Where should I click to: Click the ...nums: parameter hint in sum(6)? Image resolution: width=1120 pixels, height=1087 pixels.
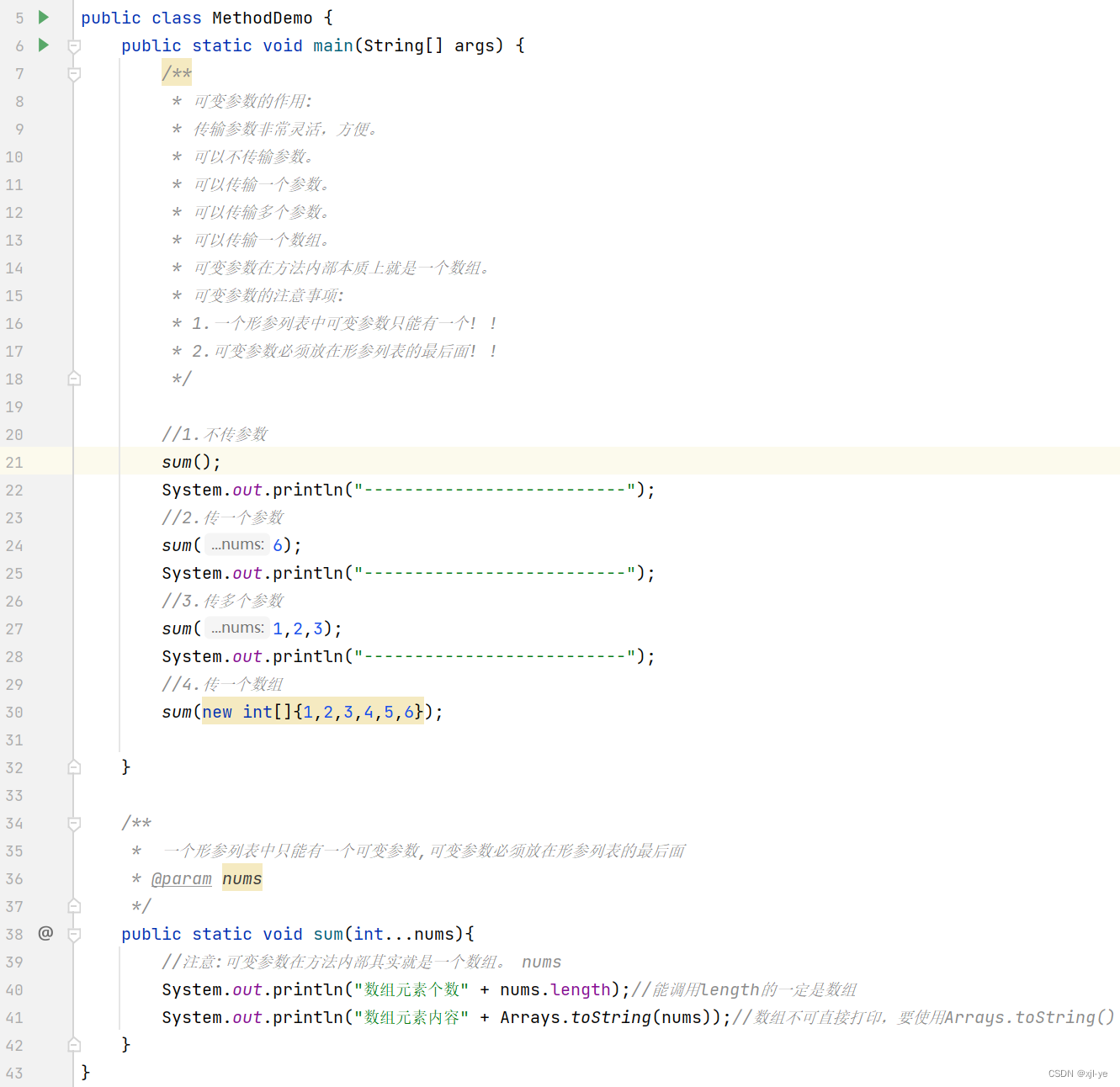tap(237, 545)
